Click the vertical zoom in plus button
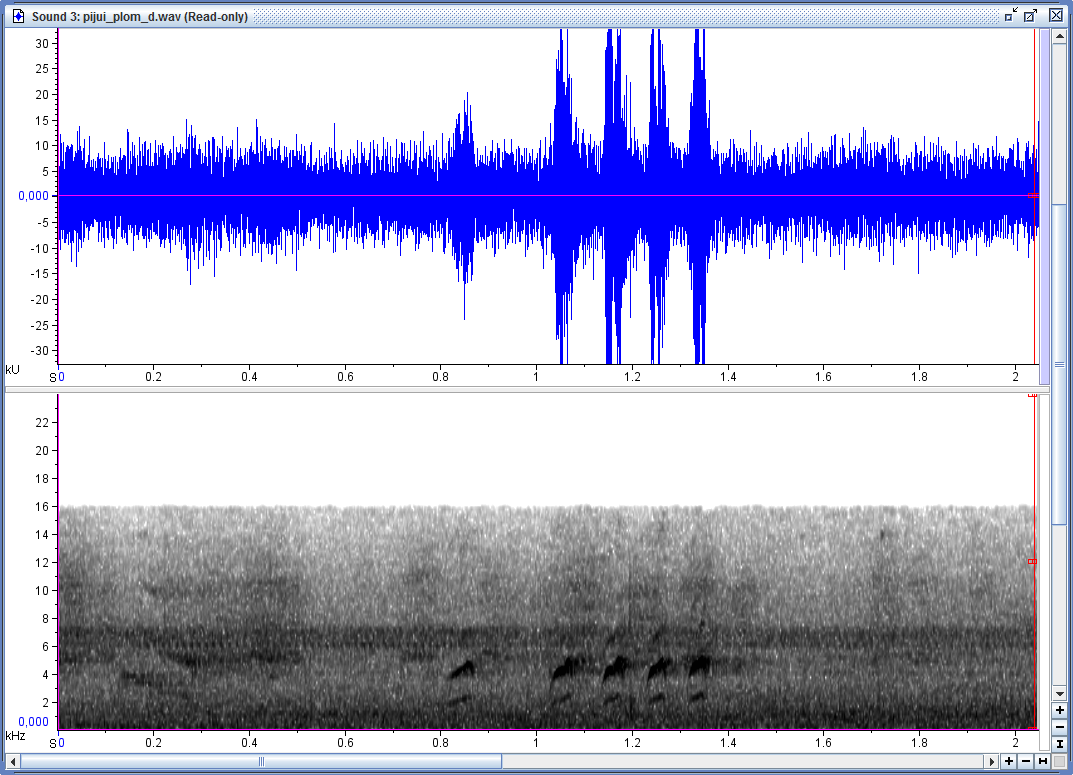 [x=1059, y=710]
